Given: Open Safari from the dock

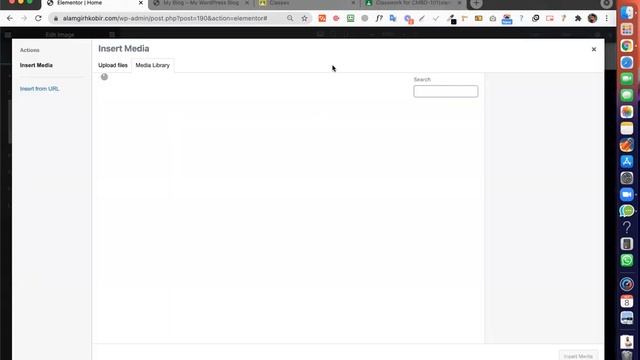Looking at the screenshot, I should point(627,62).
